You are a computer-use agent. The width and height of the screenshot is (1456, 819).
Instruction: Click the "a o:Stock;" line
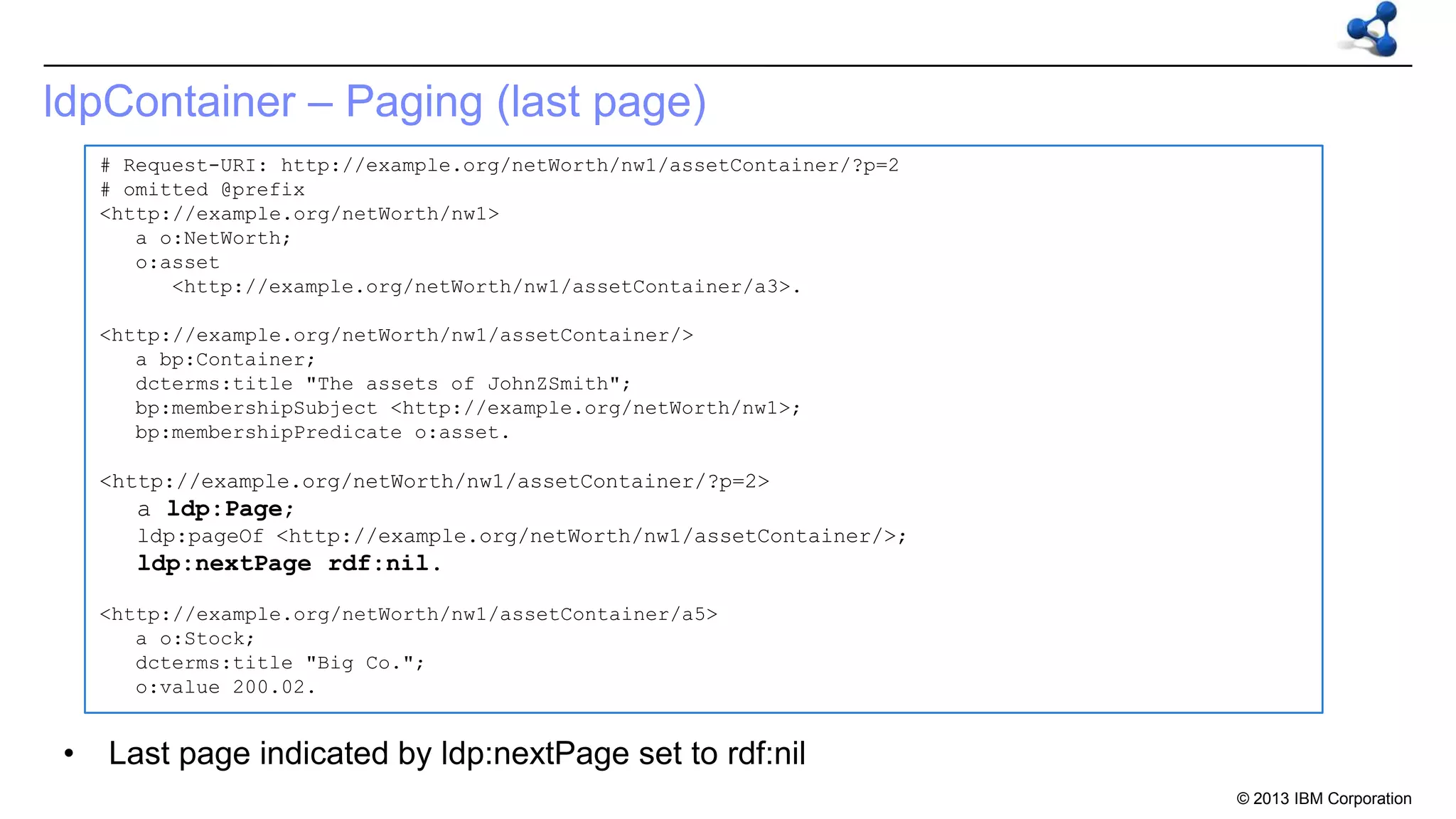[195, 638]
